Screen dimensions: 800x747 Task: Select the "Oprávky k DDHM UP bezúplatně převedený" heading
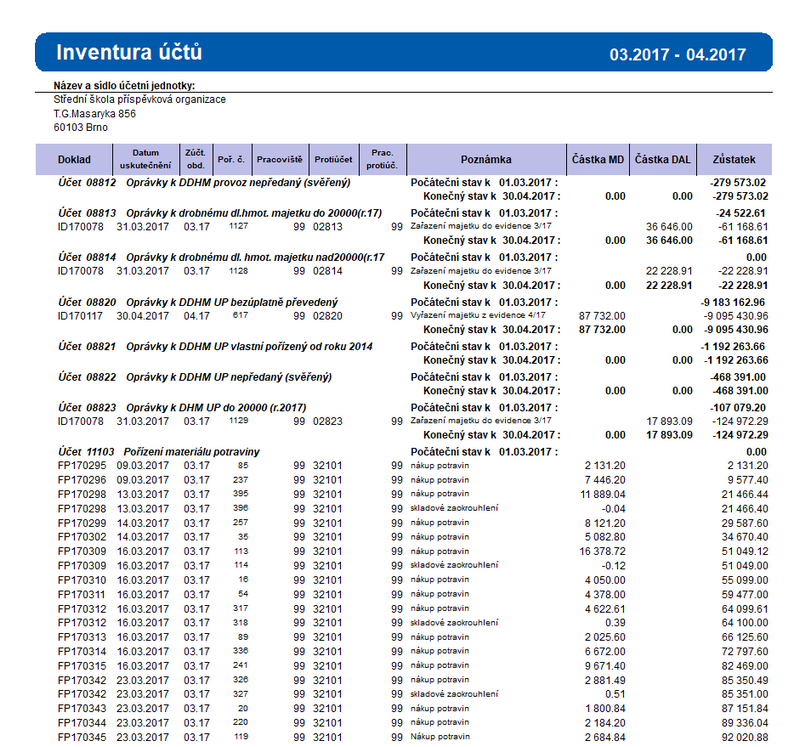(x=232, y=302)
